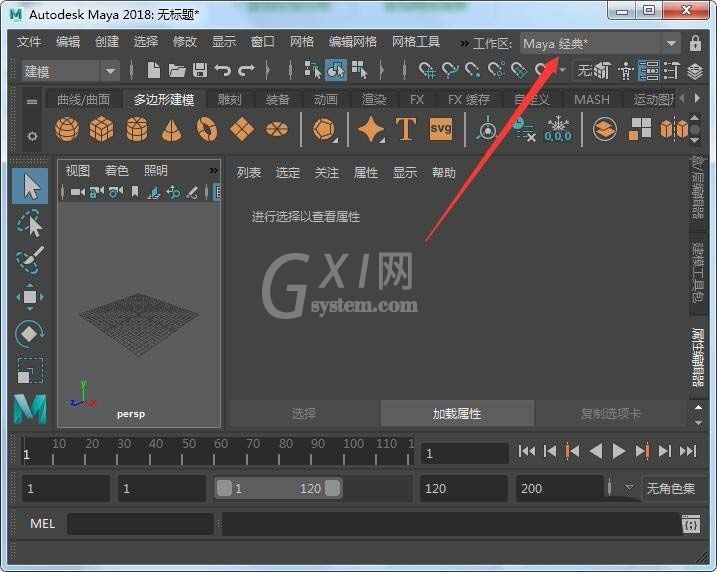Open the 编辑网格 menu
The image size is (717, 572).
pyautogui.click(x=353, y=42)
